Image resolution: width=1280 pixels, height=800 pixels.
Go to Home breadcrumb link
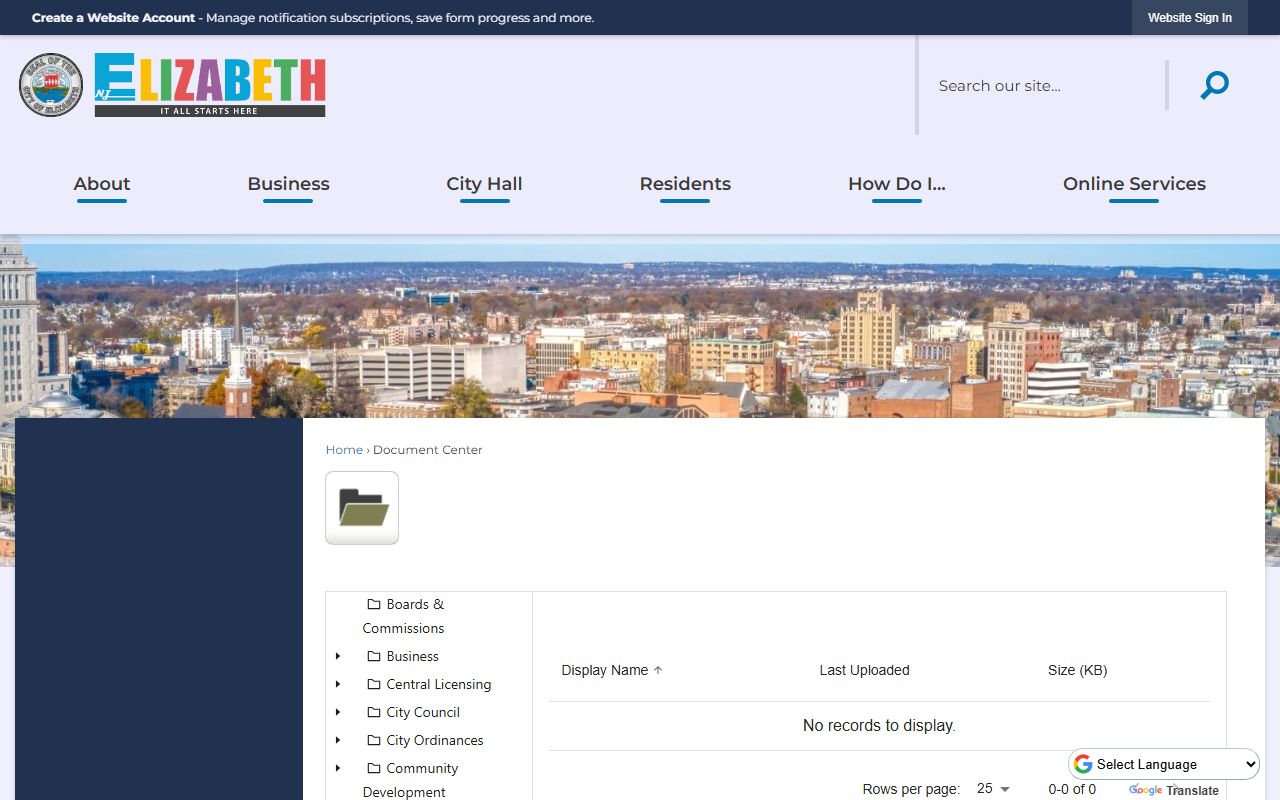pyautogui.click(x=344, y=450)
